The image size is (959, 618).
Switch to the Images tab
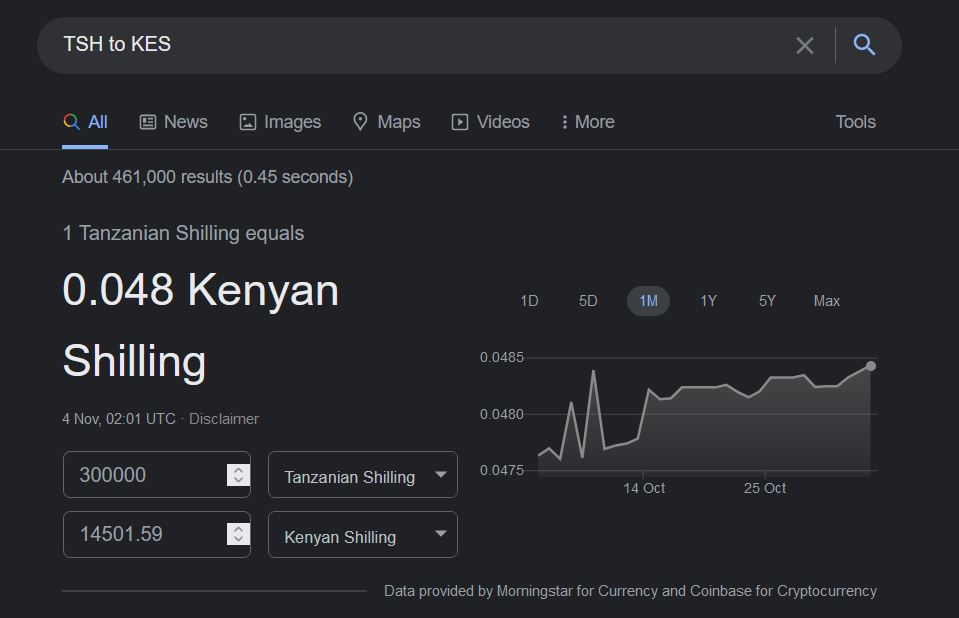pyautogui.click(x=280, y=122)
